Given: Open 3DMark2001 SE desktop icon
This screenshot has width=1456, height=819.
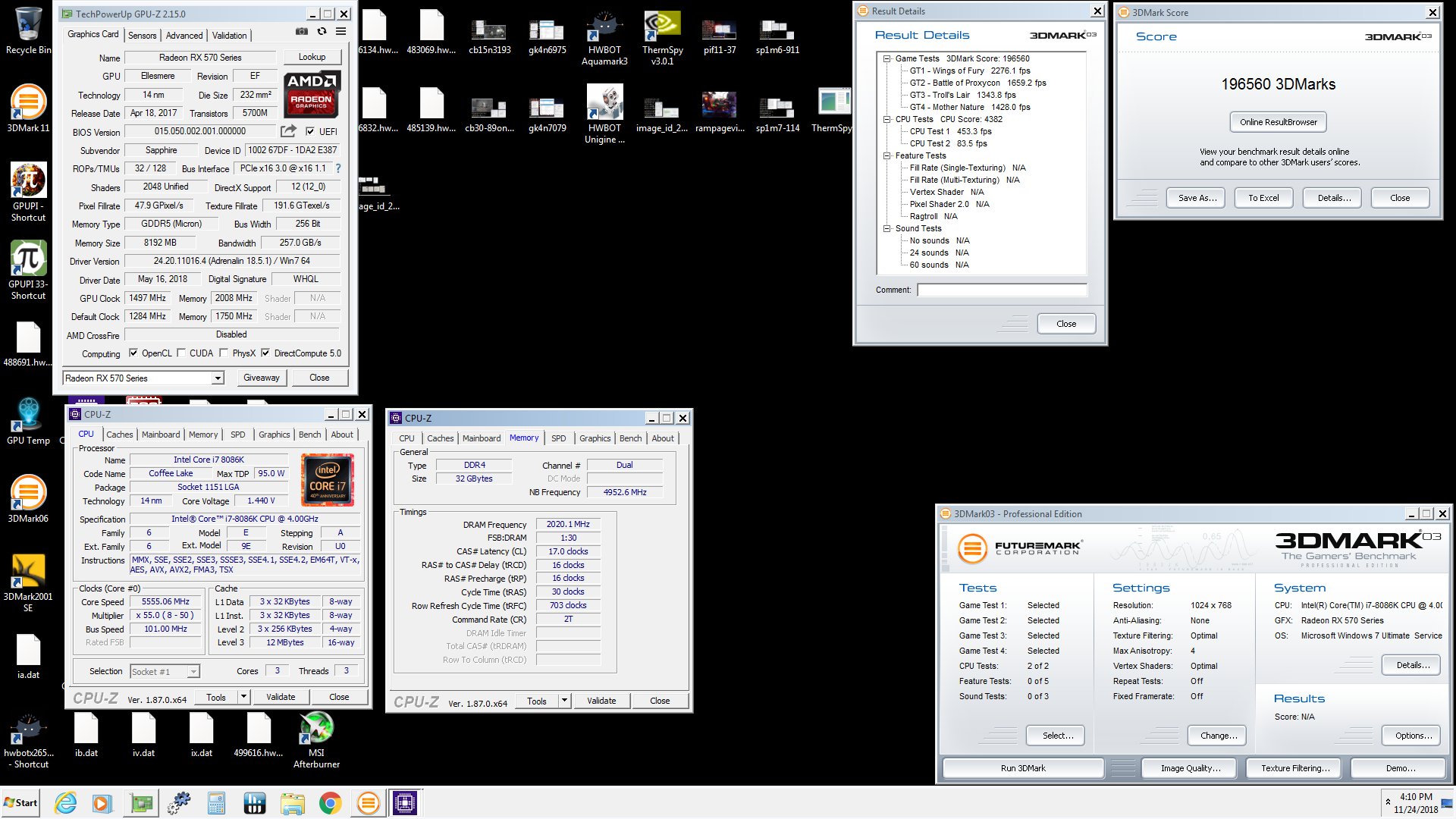Looking at the screenshot, I should coord(28,582).
